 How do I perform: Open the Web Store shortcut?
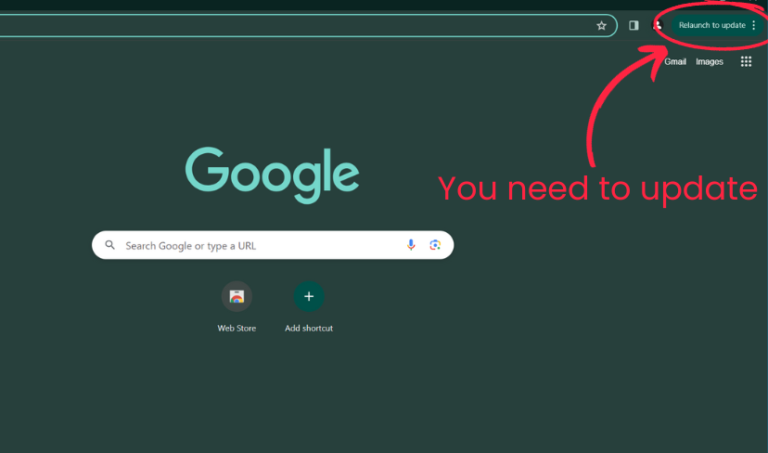(x=237, y=296)
